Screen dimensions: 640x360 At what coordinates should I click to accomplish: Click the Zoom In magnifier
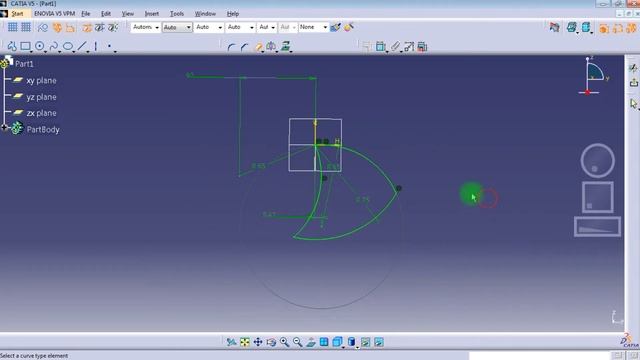click(284, 342)
